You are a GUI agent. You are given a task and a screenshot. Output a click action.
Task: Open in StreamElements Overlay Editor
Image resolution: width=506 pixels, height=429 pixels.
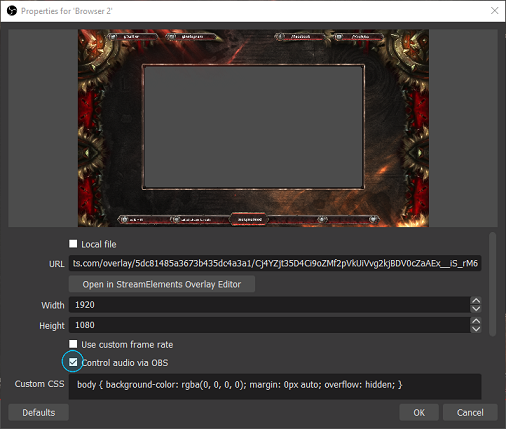[162, 284]
